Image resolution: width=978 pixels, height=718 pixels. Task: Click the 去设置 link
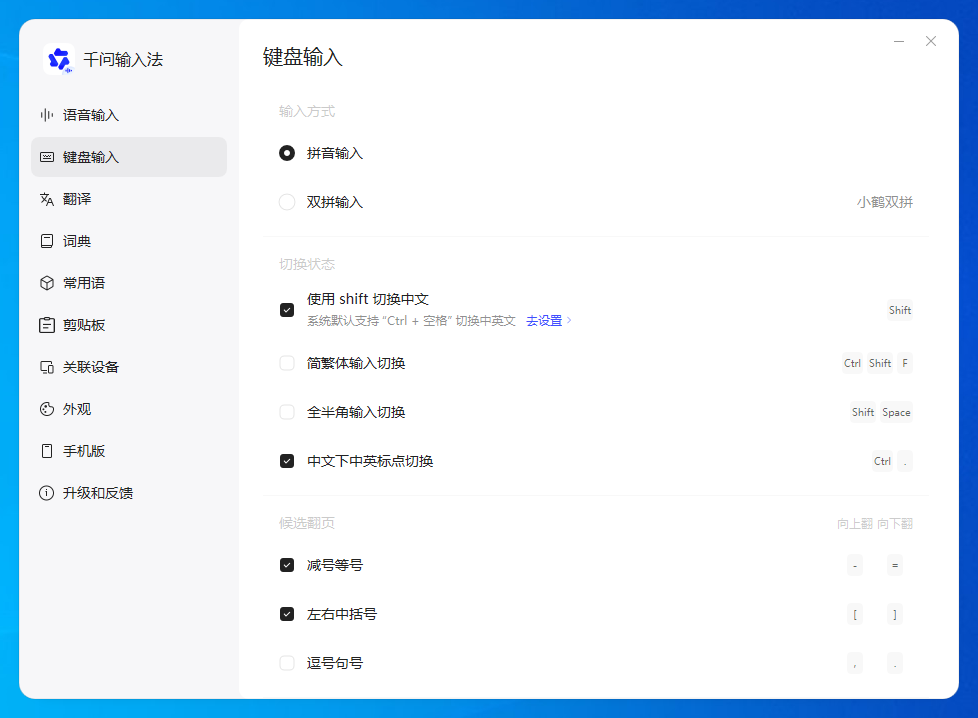pos(544,321)
